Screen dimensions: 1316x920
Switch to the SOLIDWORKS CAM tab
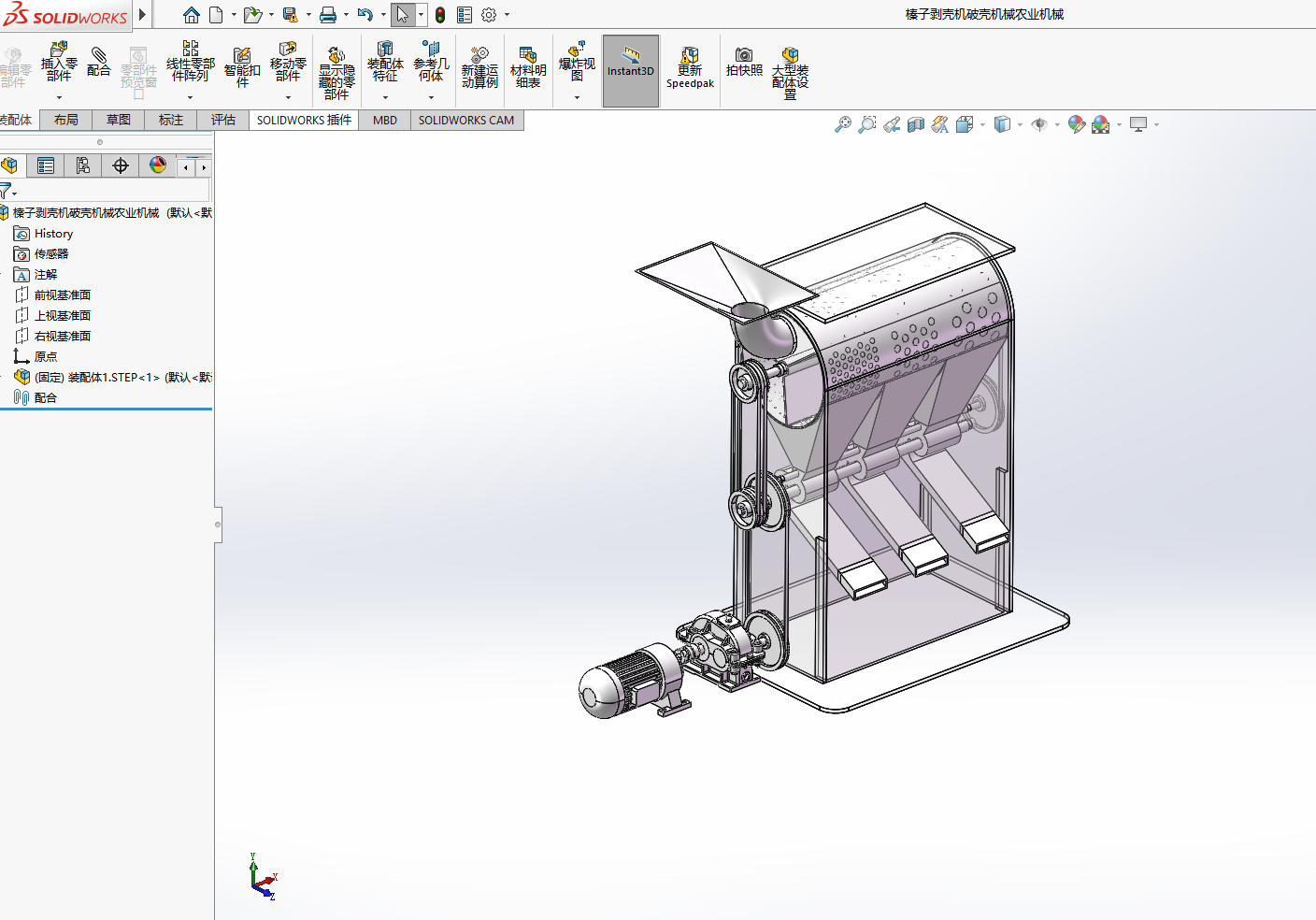466,120
